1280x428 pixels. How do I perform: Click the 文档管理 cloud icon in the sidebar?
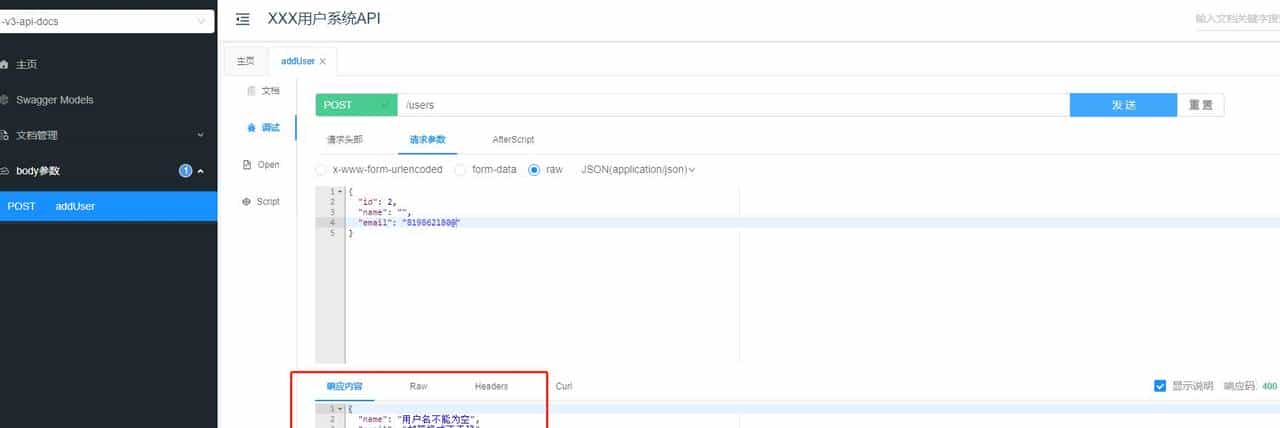[4, 135]
